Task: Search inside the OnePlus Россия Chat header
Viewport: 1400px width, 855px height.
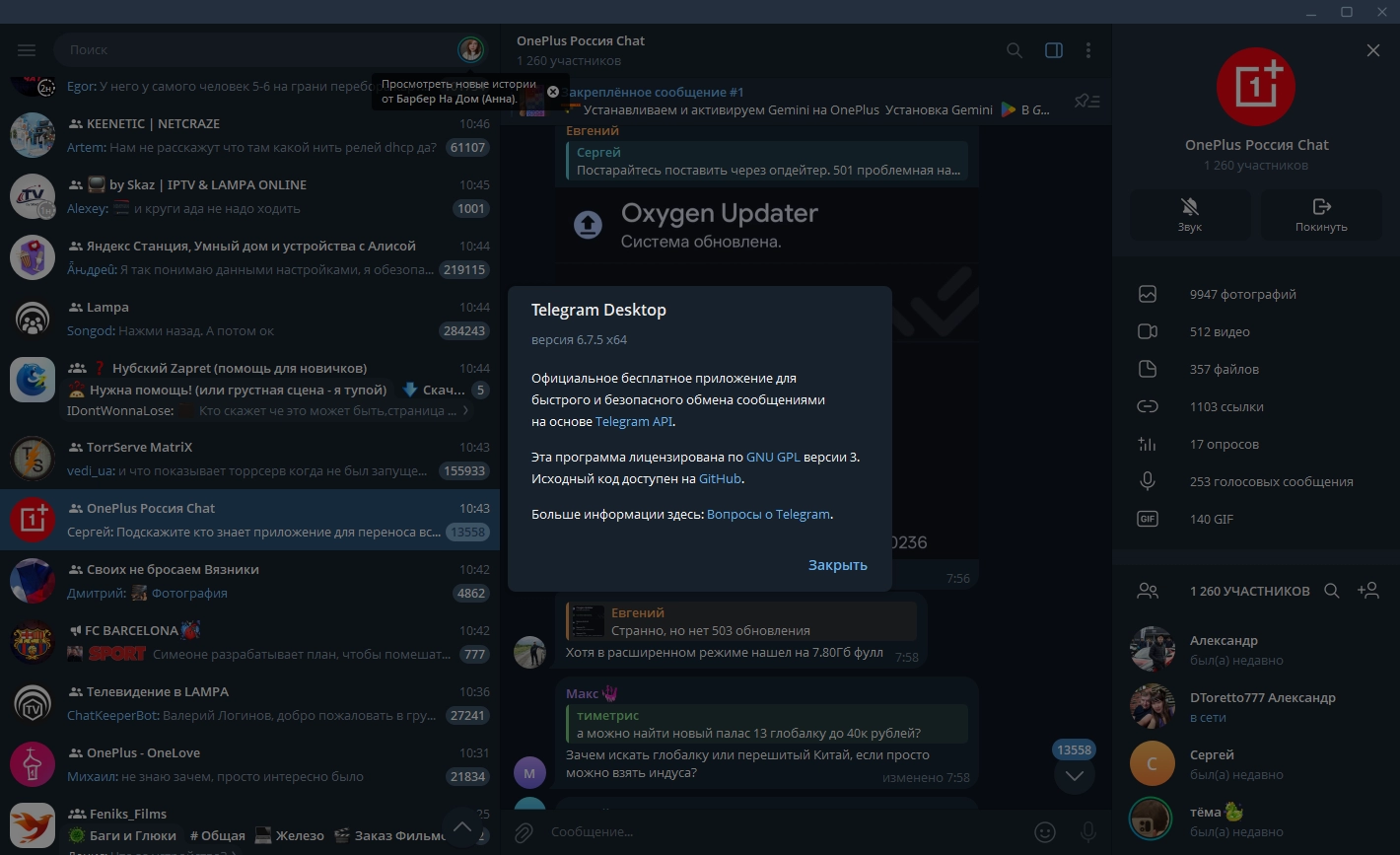Action: [1014, 50]
